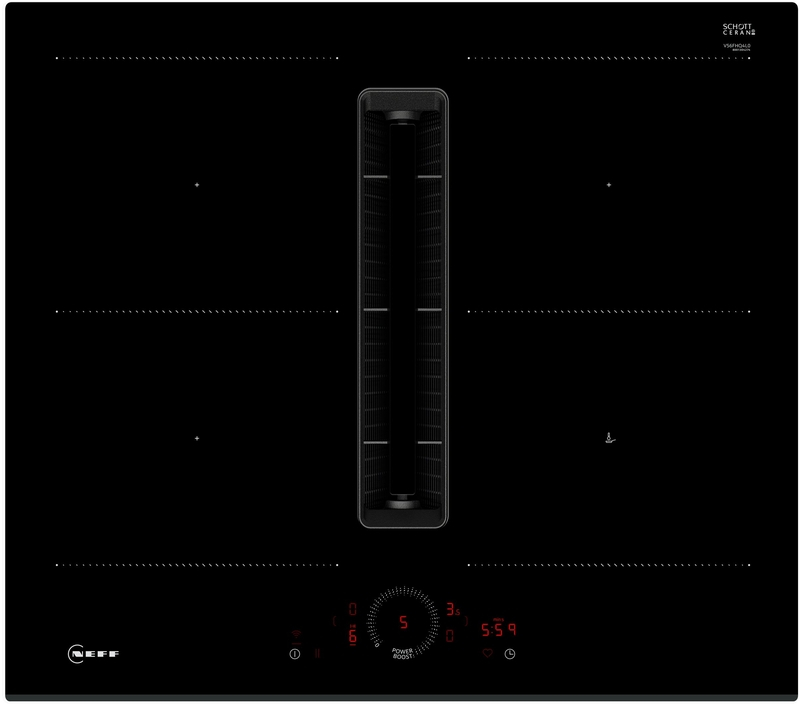Select the SCHOTT CERAN label
This screenshot has width=800, height=704.
[738, 29]
